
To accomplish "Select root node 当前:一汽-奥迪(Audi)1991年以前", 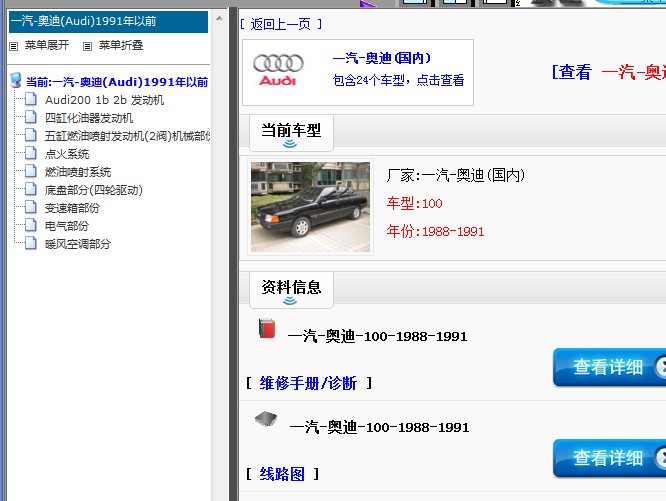I will click(117, 82).
